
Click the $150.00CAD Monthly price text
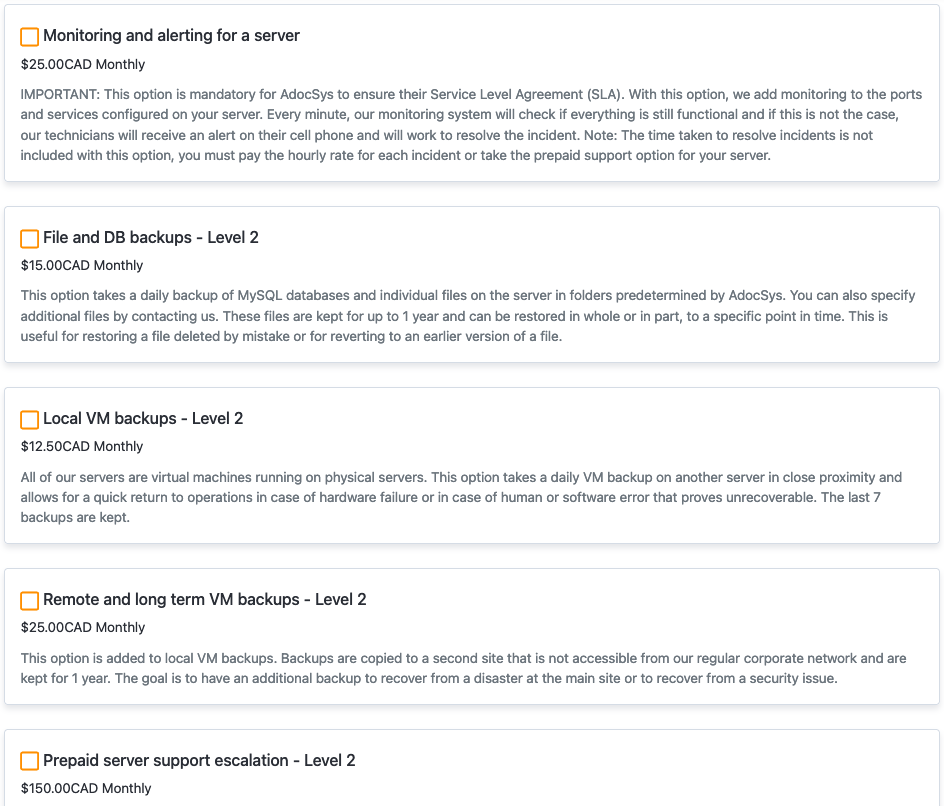point(86,789)
